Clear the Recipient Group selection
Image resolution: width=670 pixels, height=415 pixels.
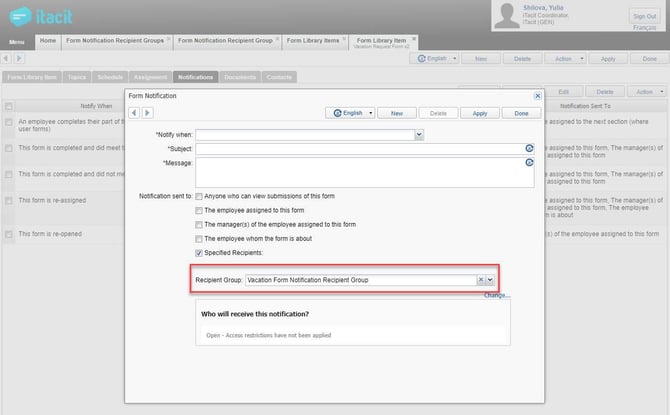pyautogui.click(x=481, y=280)
